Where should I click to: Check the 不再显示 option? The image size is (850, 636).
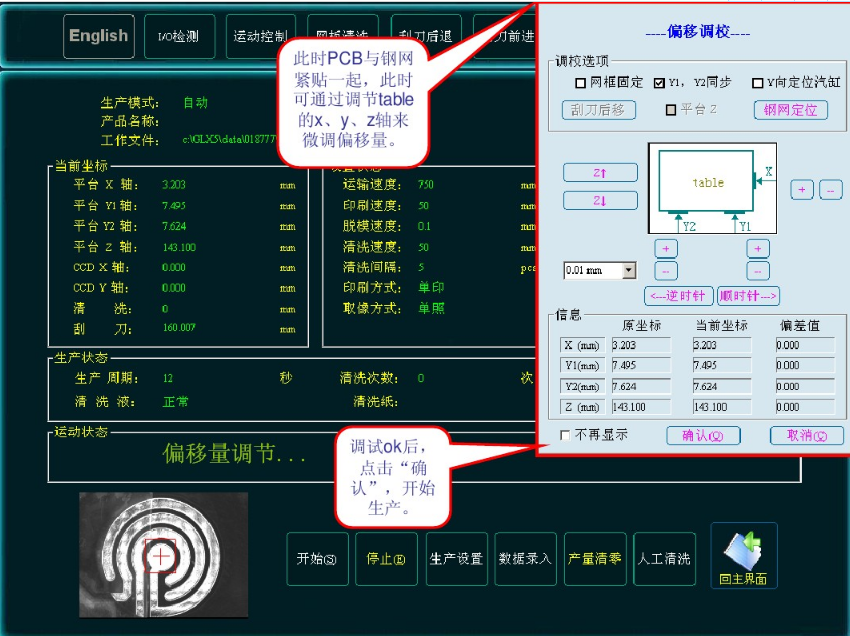point(566,435)
